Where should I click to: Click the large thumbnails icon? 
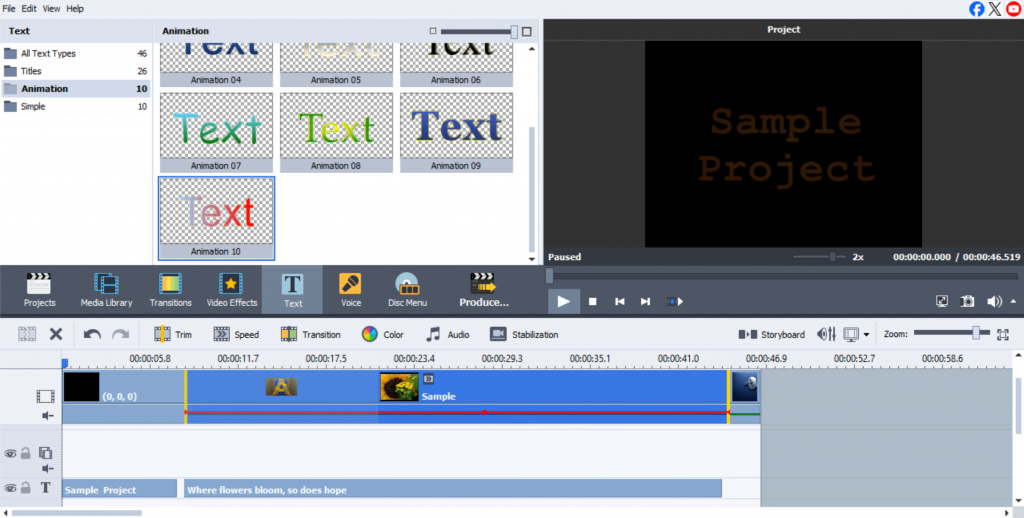point(526,31)
